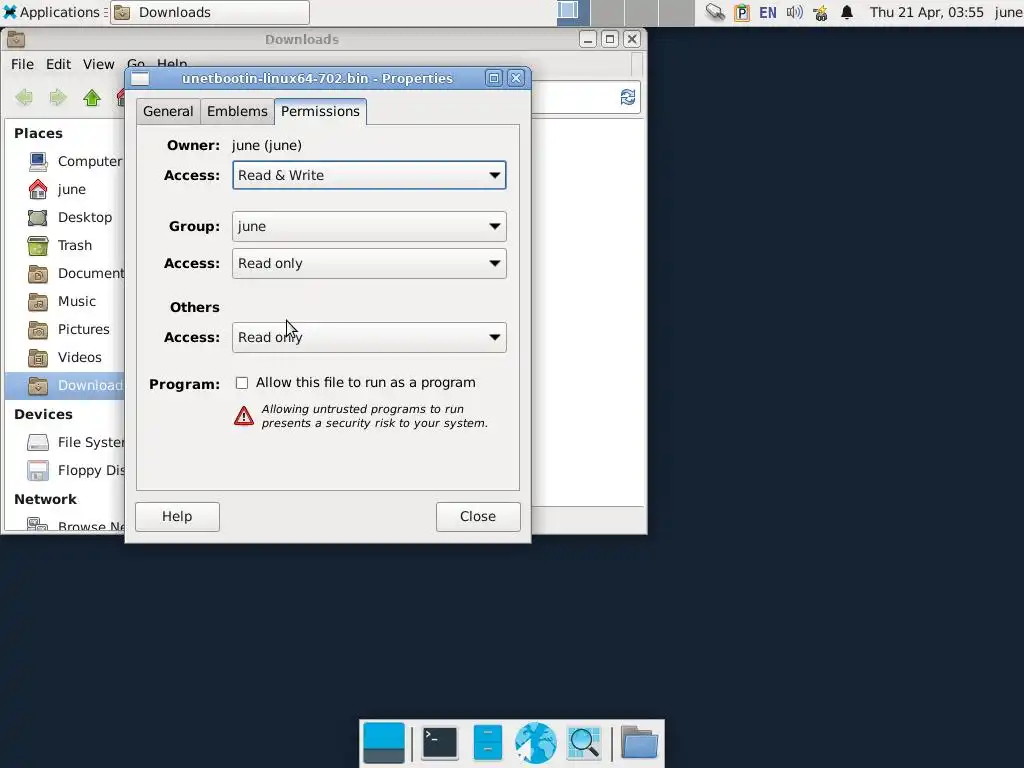
Task: Click the green Back arrow in file manager
Action: click(24, 98)
